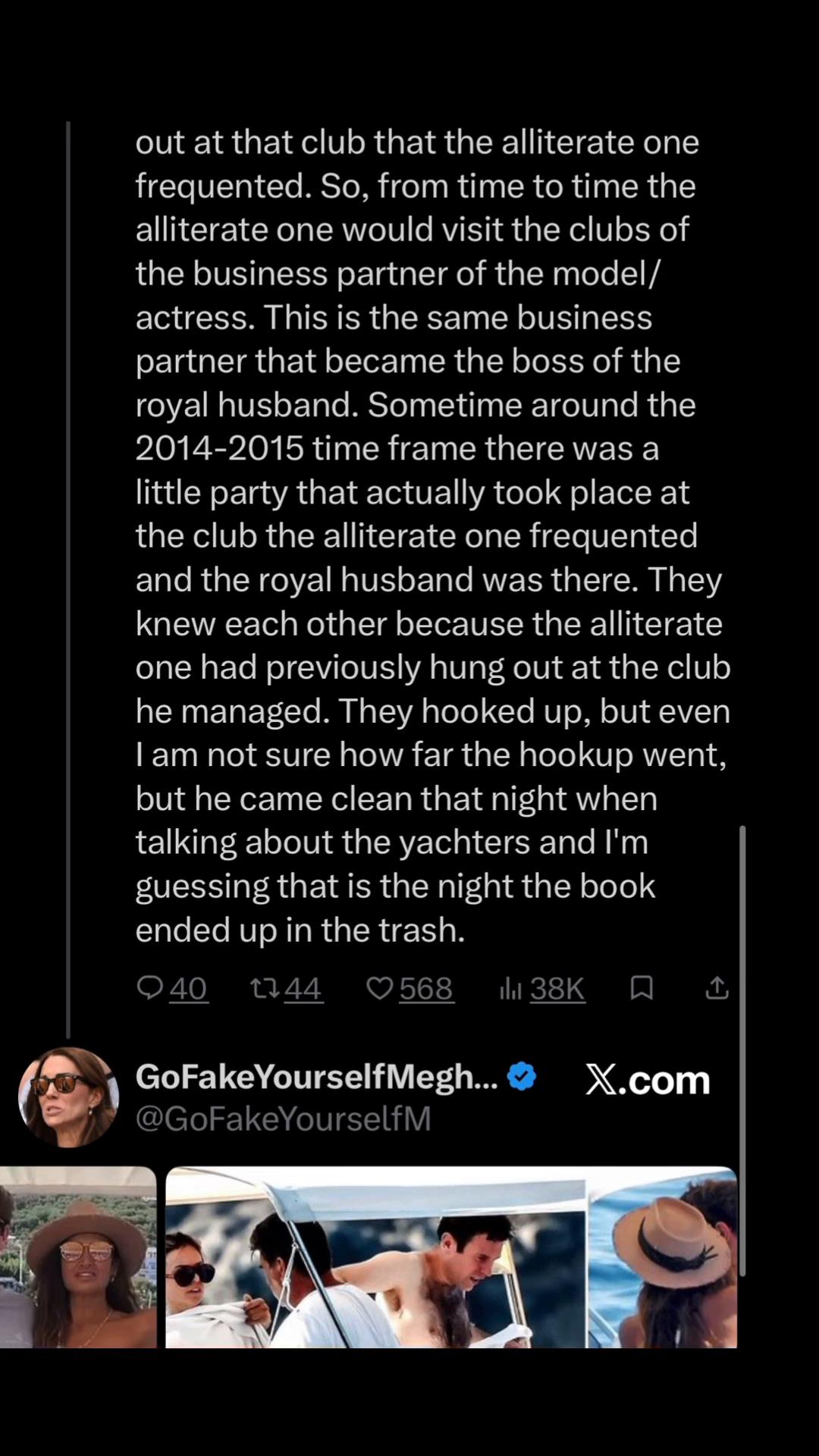View the 44 reposts count

tap(303, 988)
